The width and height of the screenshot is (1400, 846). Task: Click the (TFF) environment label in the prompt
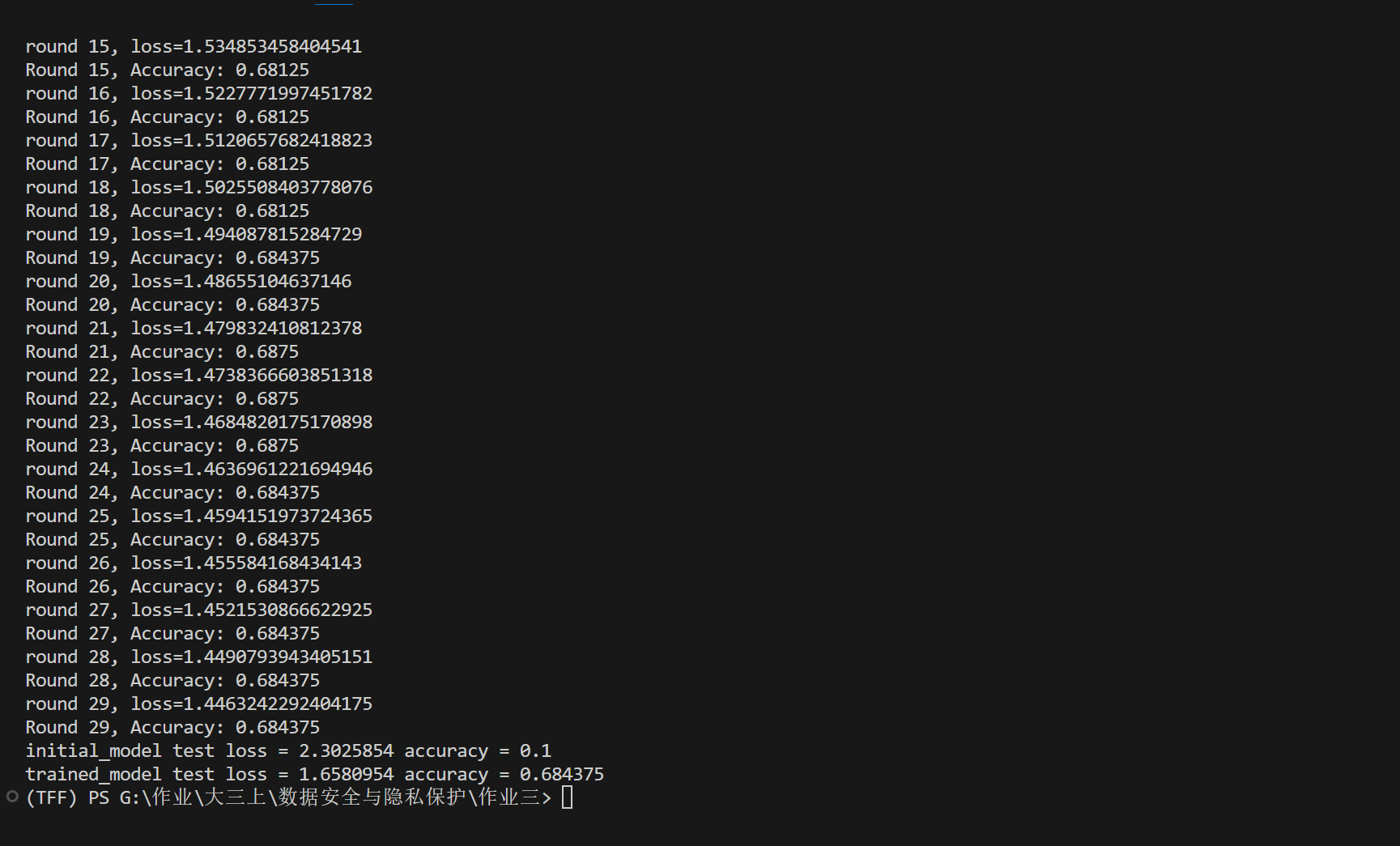(x=51, y=797)
